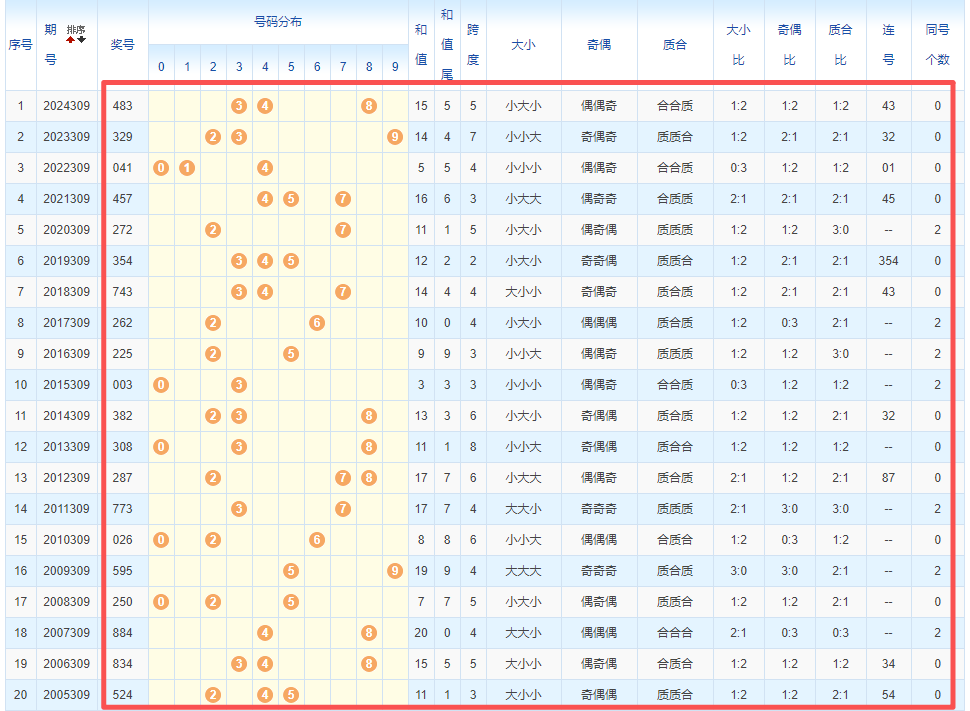Click winning number 773 cell
Screen dimensions: 970x711
(123, 509)
